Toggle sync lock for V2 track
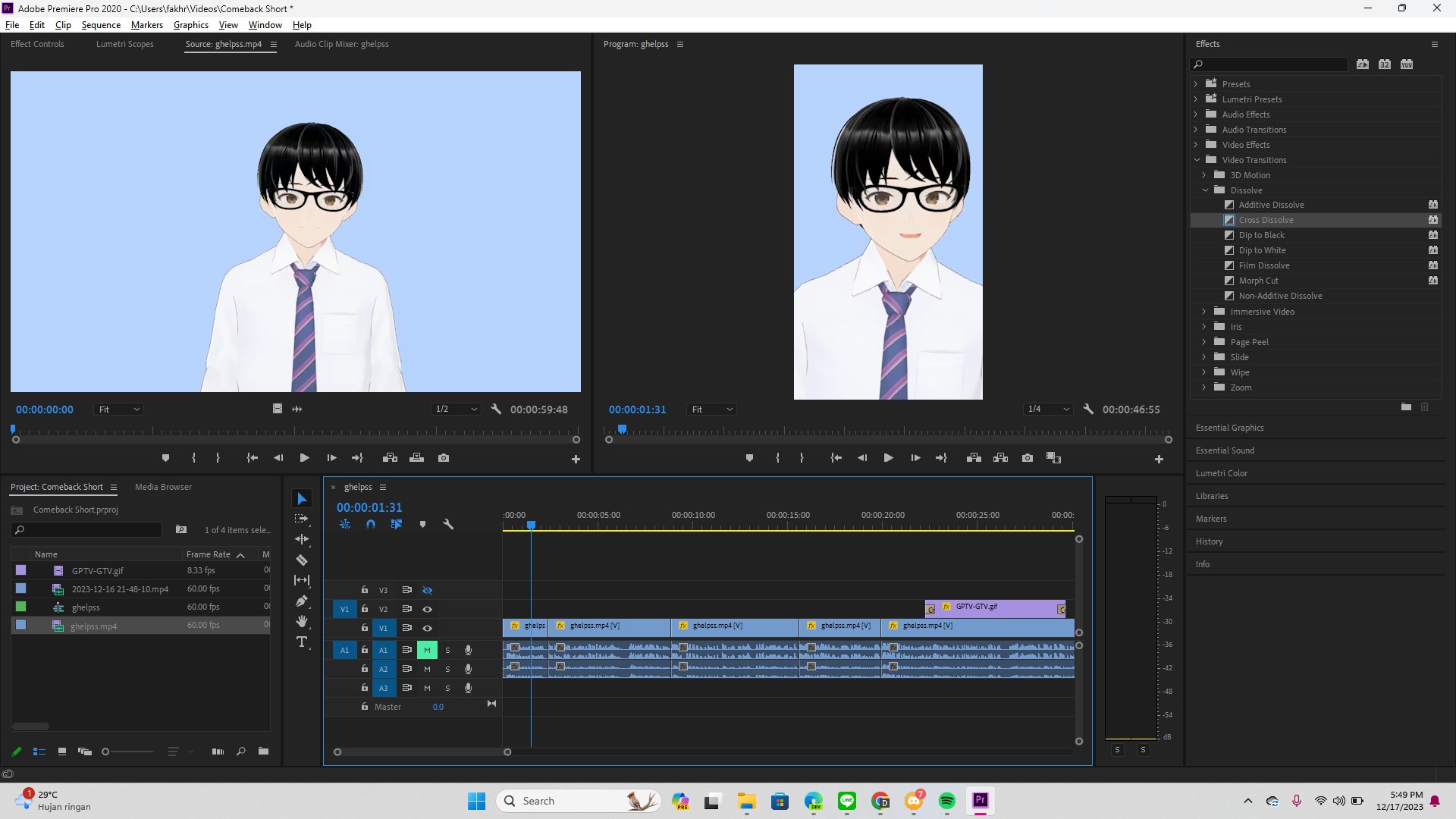 click(406, 609)
